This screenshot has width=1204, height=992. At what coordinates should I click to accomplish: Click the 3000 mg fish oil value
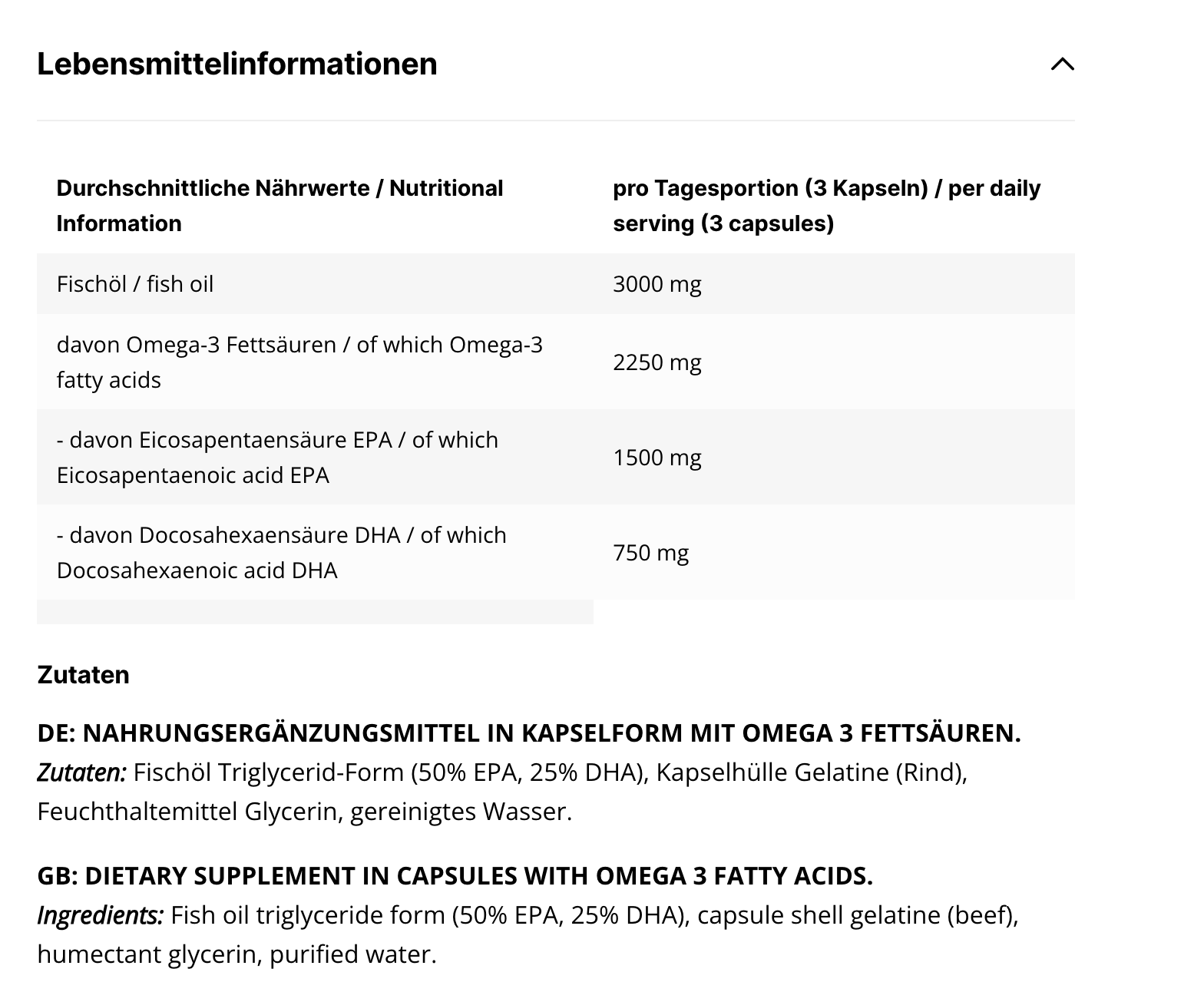(657, 284)
